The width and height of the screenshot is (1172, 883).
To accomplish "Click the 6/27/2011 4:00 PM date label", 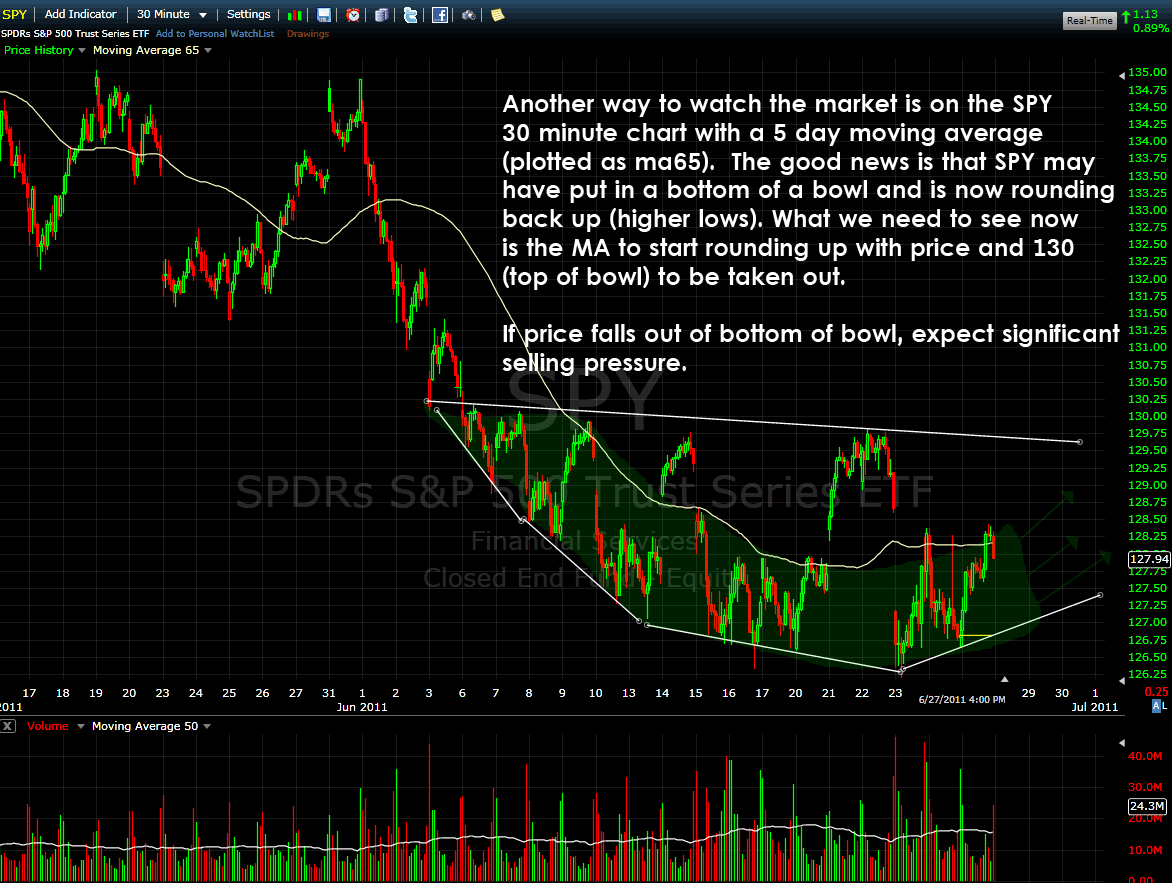I will [x=962, y=699].
